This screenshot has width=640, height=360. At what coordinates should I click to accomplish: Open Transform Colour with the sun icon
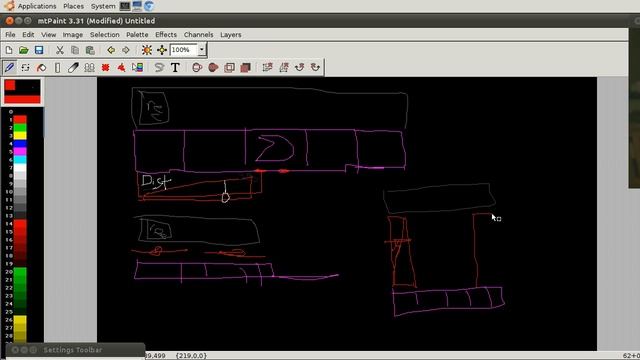[147, 50]
